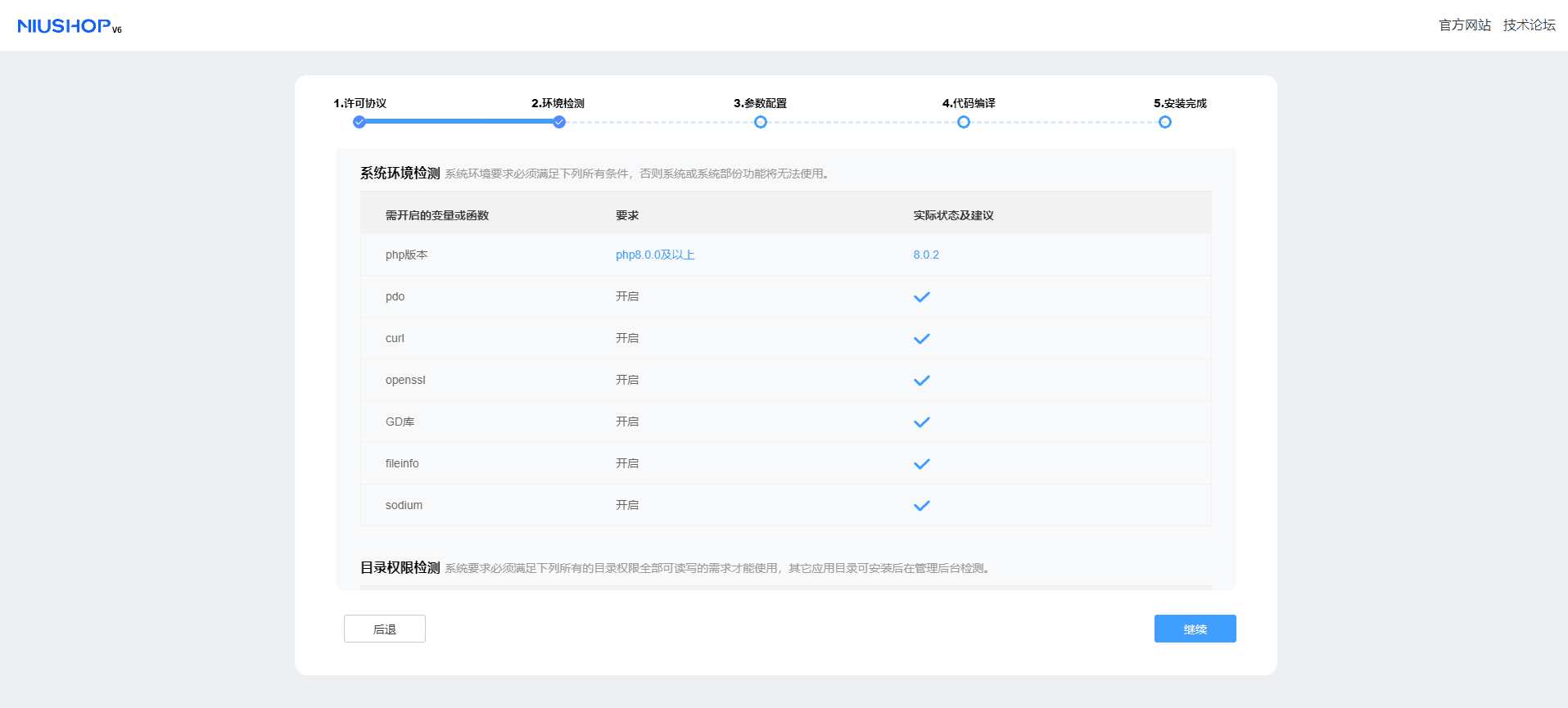Screen dimensions: 1568x708
Task: Click the fileinfo status checkmark
Action: pyautogui.click(x=921, y=464)
